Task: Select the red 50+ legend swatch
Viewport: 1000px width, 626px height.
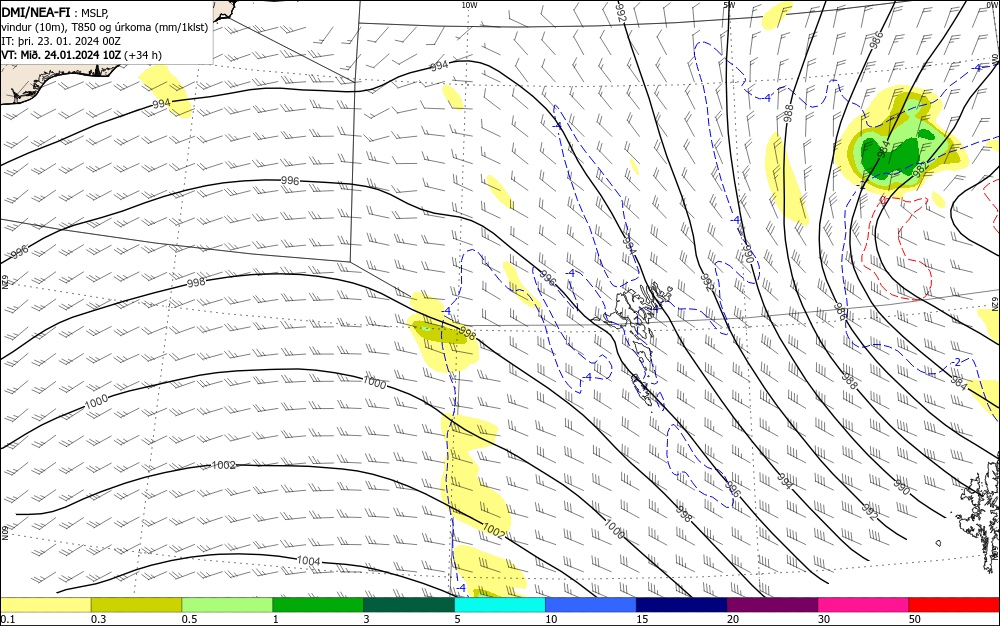Action: pyautogui.click(x=954, y=605)
